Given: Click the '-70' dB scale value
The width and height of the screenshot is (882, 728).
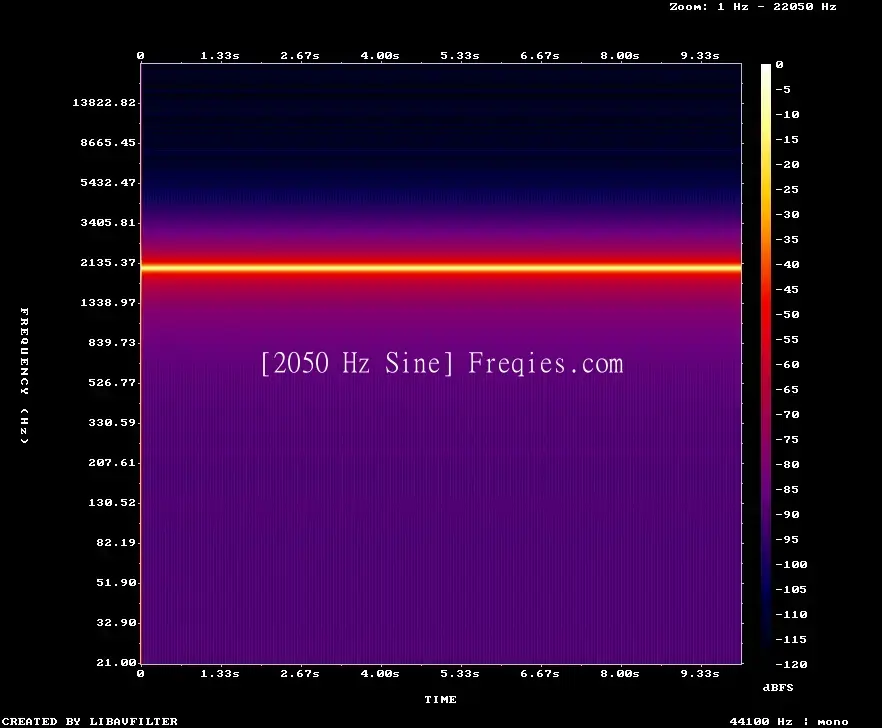Looking at the screenshot, I should 787,415.
